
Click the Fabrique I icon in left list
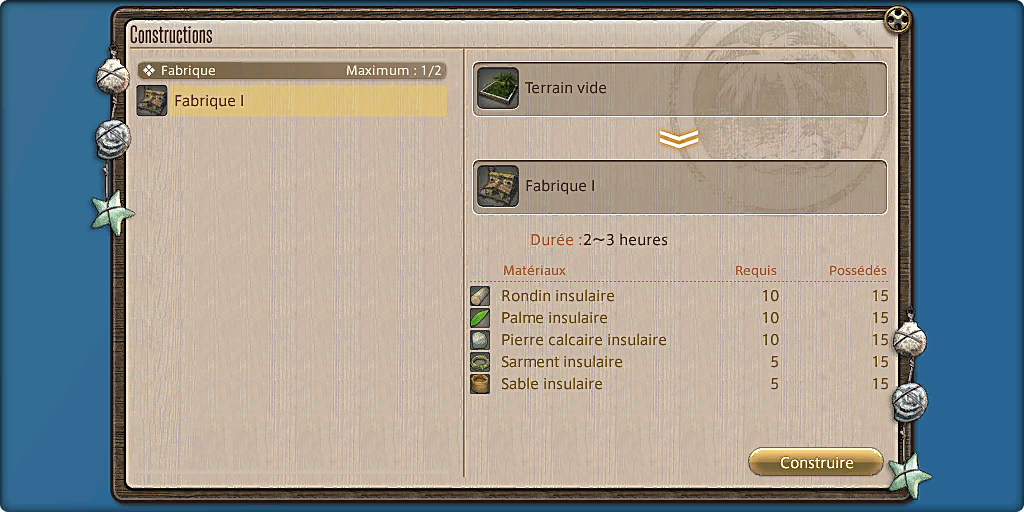[x=152, y=101]
